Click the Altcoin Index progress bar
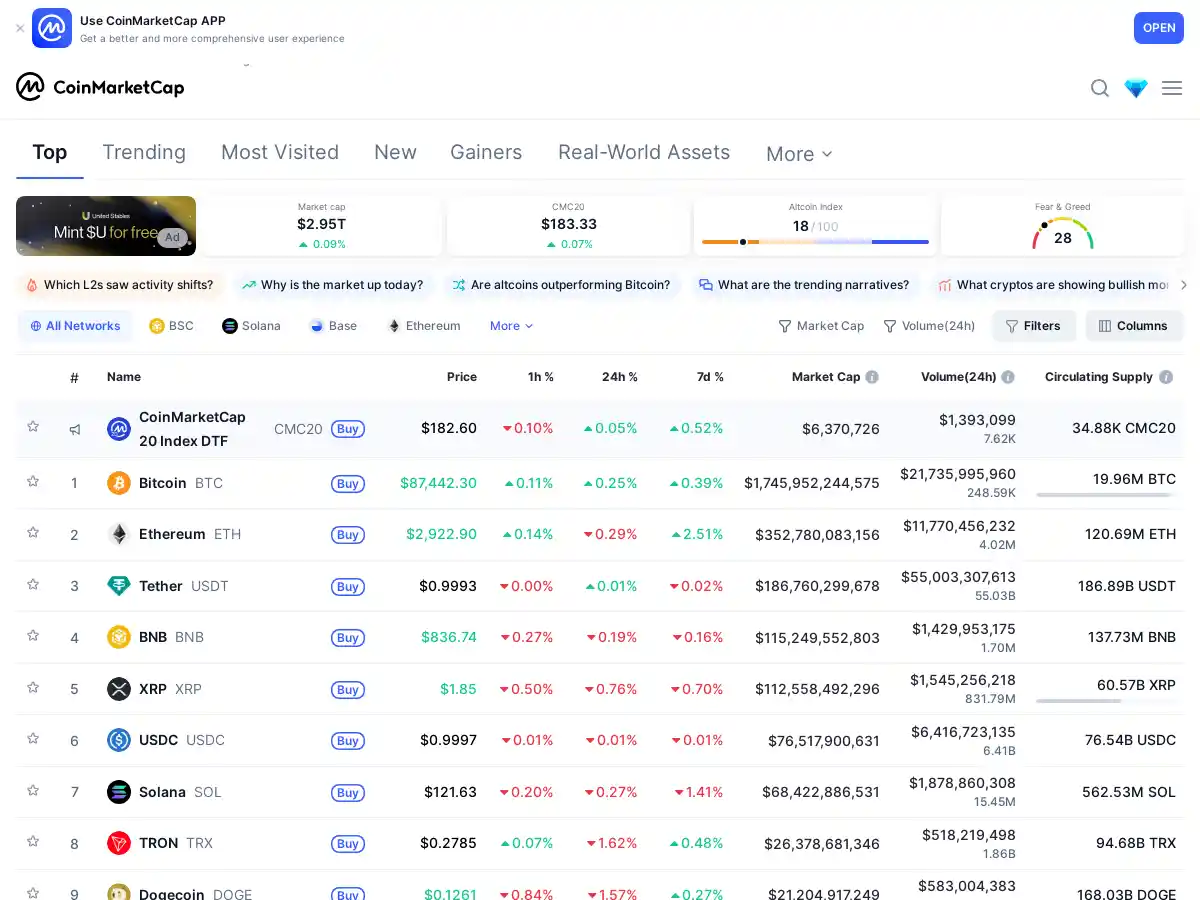 click(x=815, y=241)
